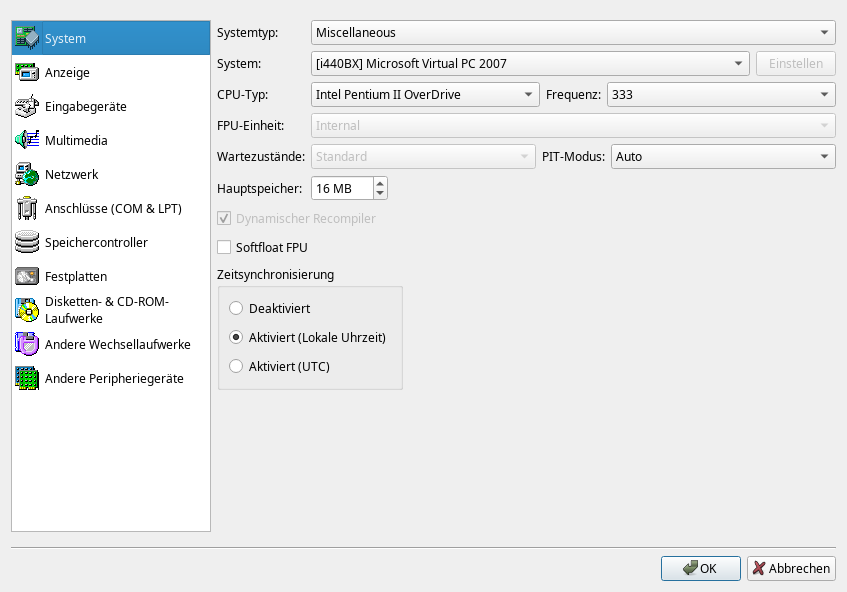Open the Frequenz dropdown list
Viewport: 847px width, 592px height.
[x=720, y=95]
